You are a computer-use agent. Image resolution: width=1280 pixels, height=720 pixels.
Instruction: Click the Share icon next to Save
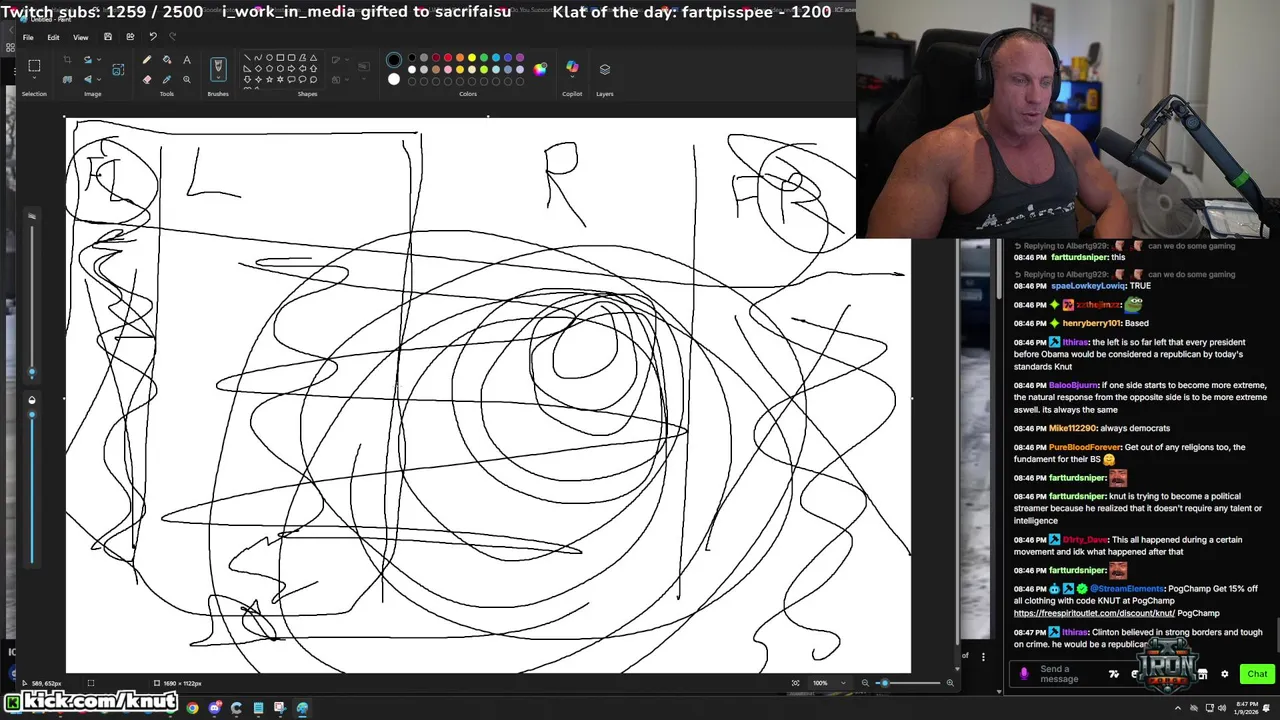click(x=130, y=37)
